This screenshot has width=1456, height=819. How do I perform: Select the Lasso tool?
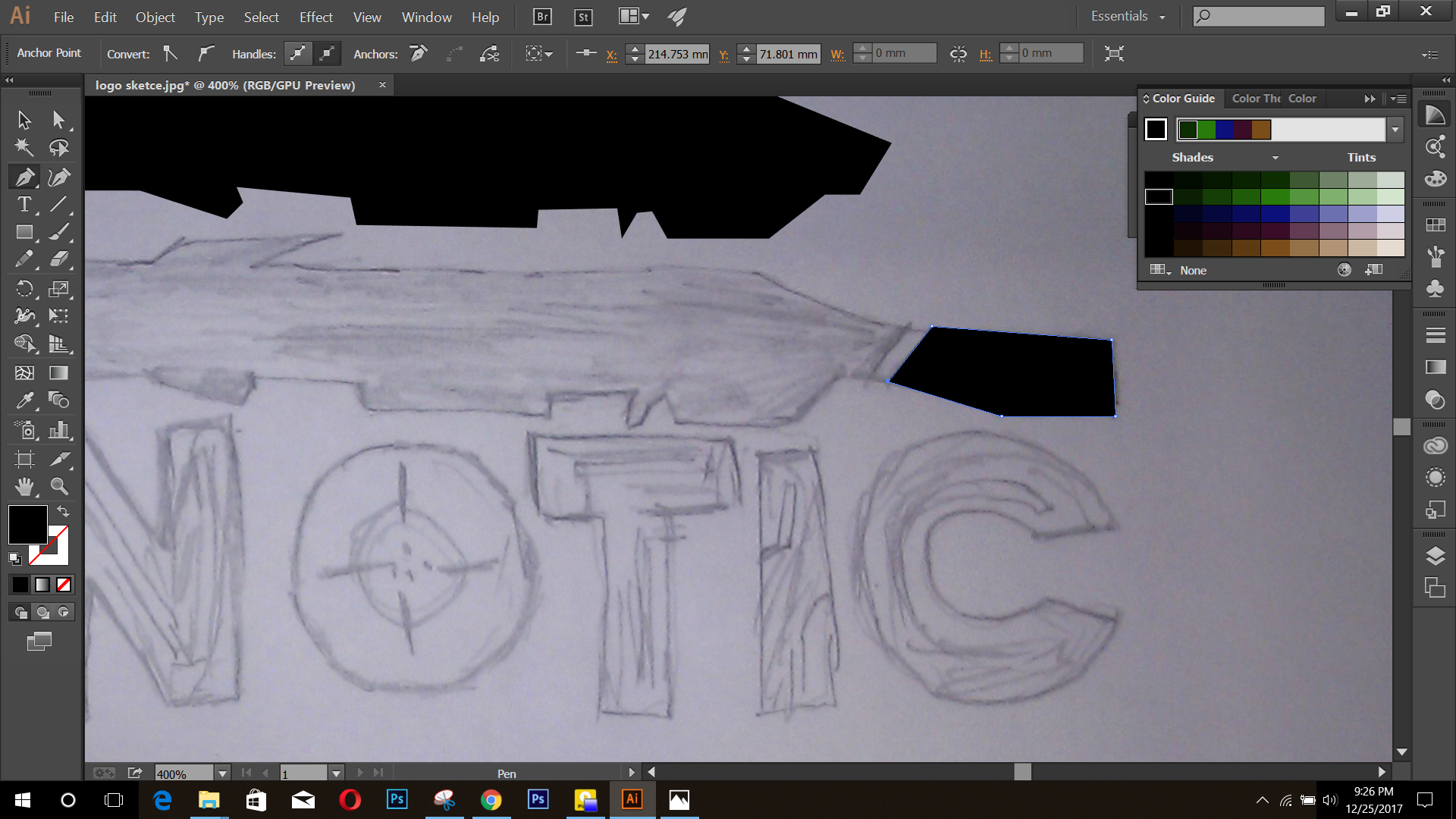point(59,147)
